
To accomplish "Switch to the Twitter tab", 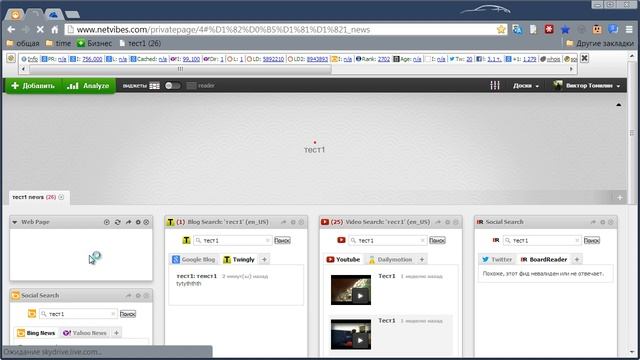I will [x=497, y=259].
